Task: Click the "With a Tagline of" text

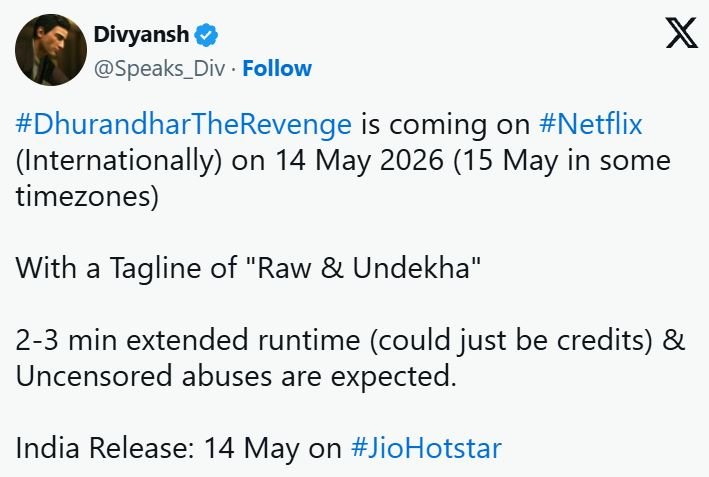Action: tap(127, 268)
